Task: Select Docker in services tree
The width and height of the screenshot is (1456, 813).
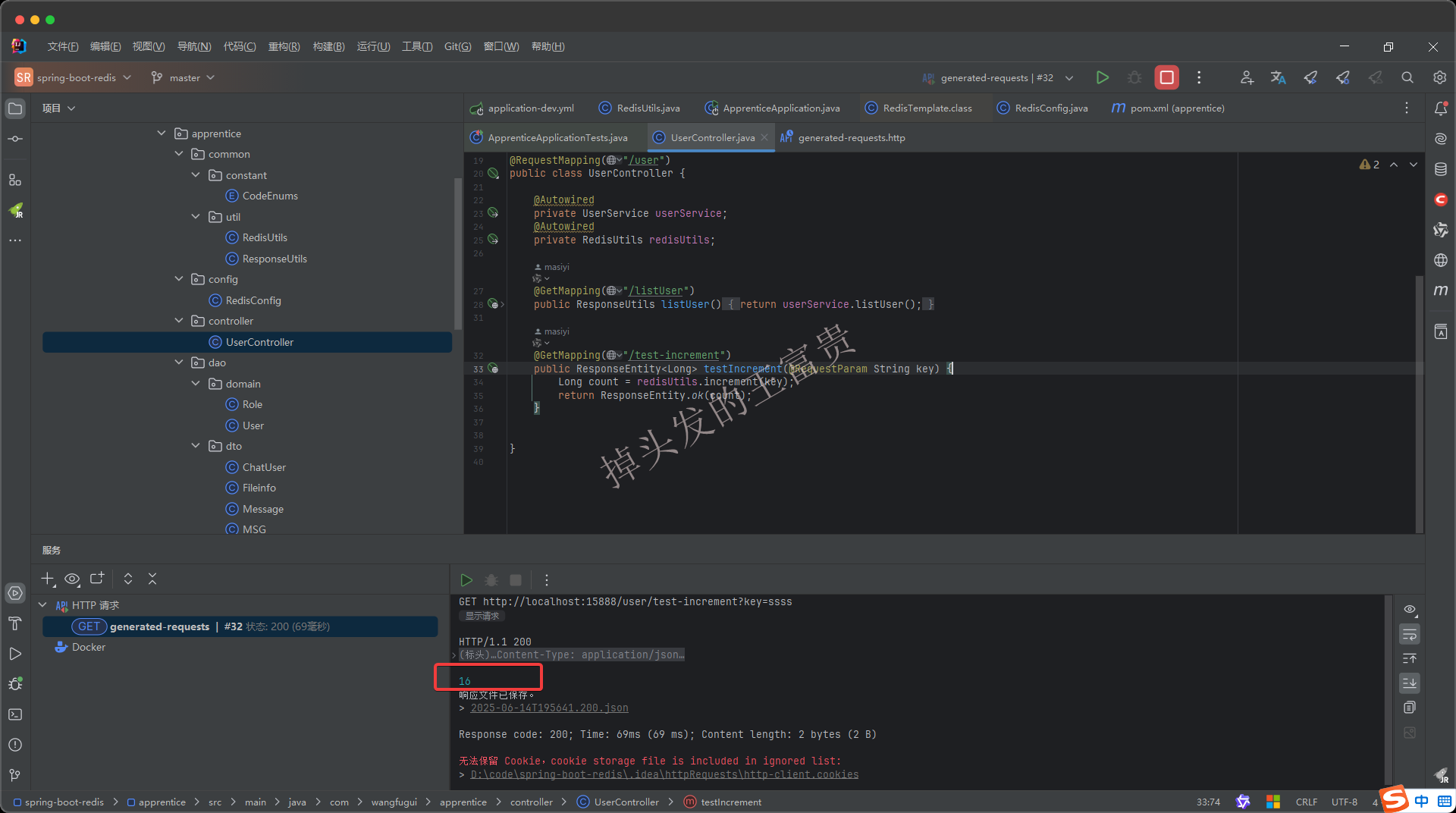Action: [x=89, y=647]
